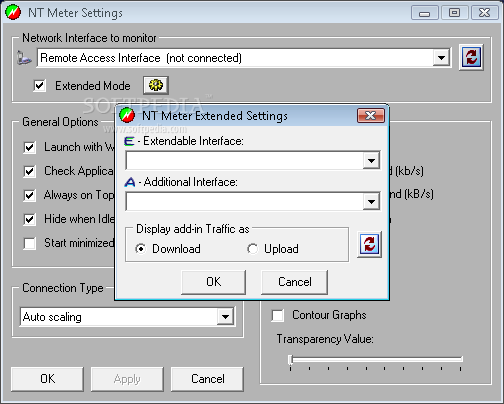The width and height of the screenshot is (504, 404).
Task: Maximize the NT Meter Settings window
Action: click(454, 13)
